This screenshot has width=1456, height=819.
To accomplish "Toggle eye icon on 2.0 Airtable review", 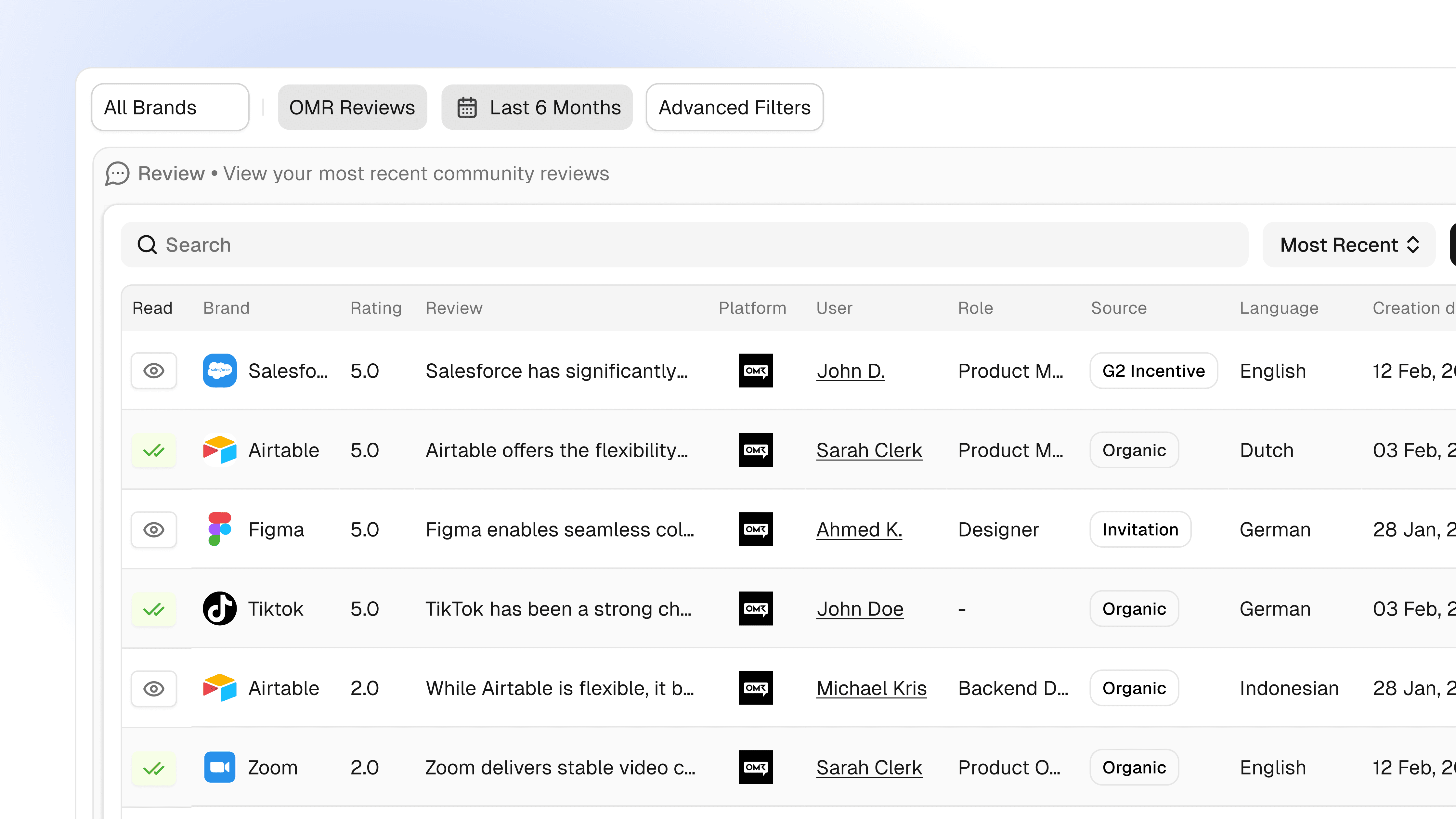I will 154,688.
